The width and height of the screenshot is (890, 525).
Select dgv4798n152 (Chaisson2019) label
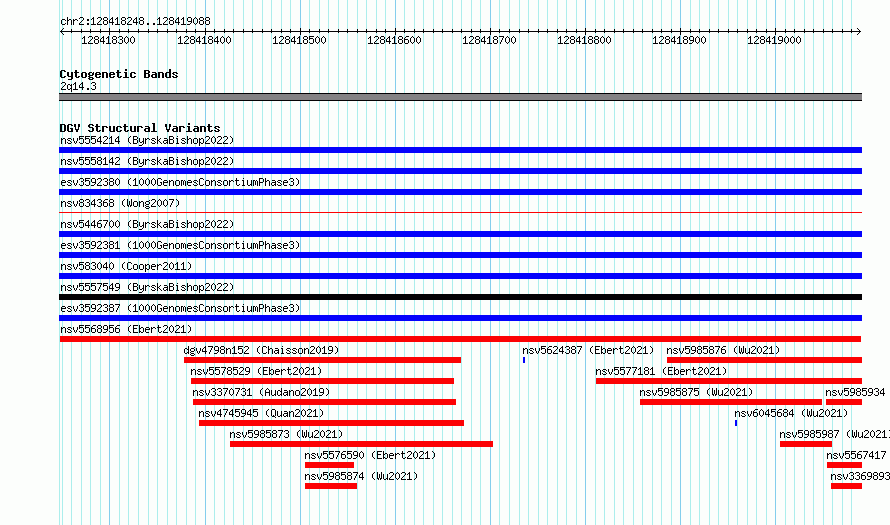[x=261, y=350]
